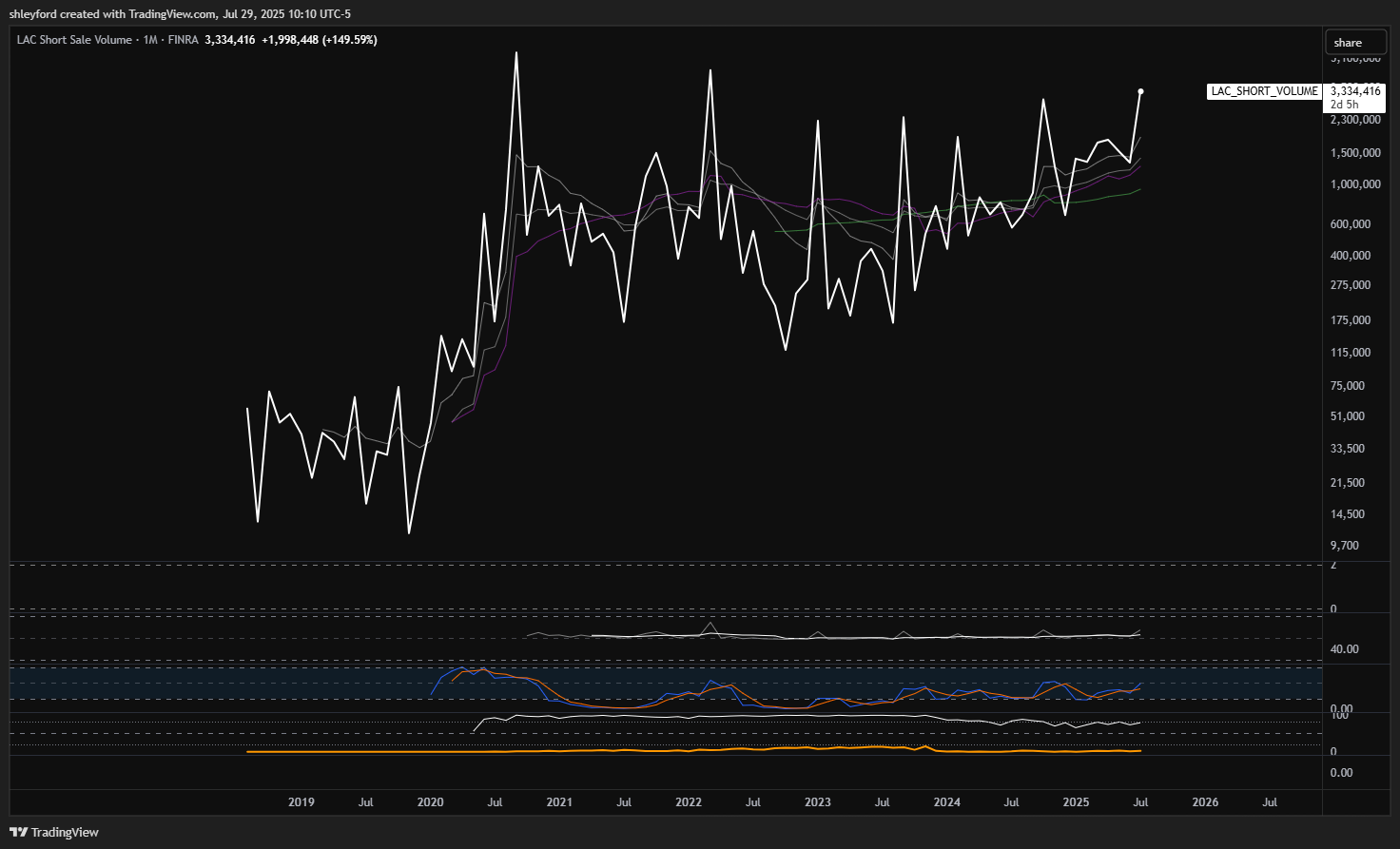Viewport: 1400px width, 849px height.
Task: Click the 2019 time axis label
Action: [301, 802]
